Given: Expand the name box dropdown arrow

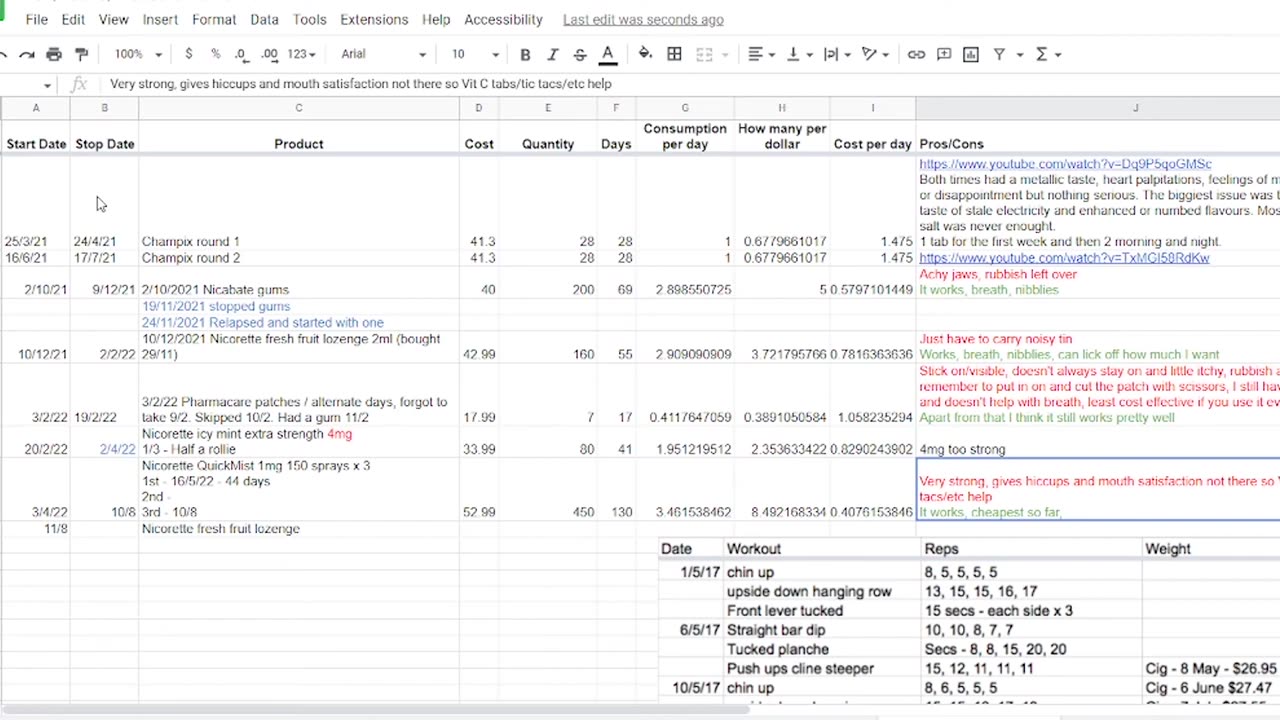Looking at the screenshot, I should pos(47,85).
